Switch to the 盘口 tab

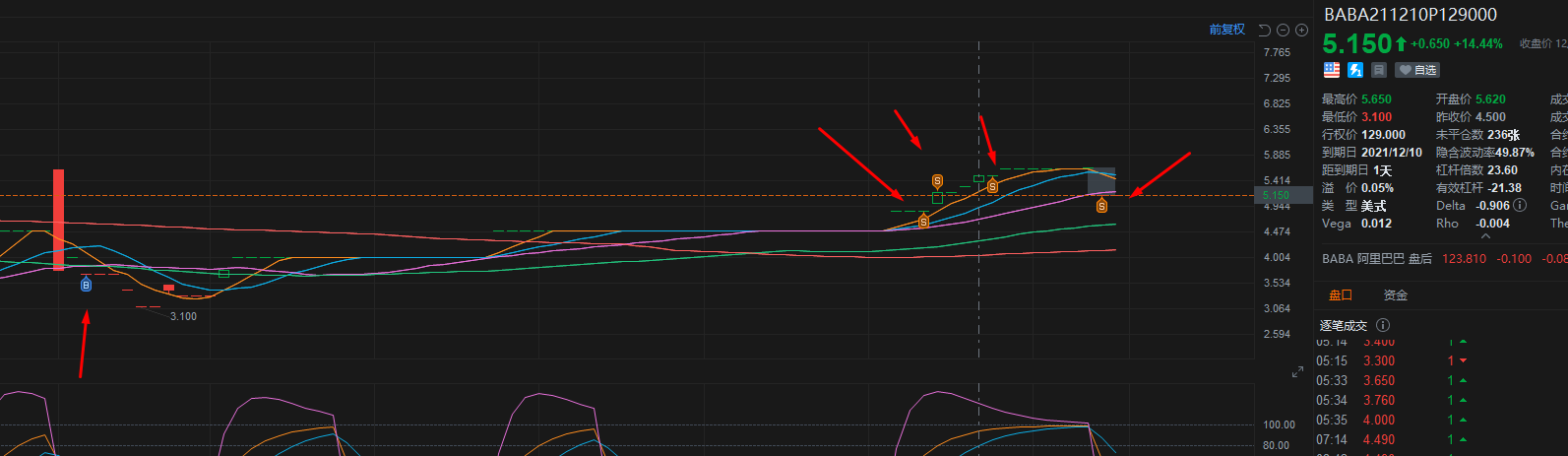1341,294
